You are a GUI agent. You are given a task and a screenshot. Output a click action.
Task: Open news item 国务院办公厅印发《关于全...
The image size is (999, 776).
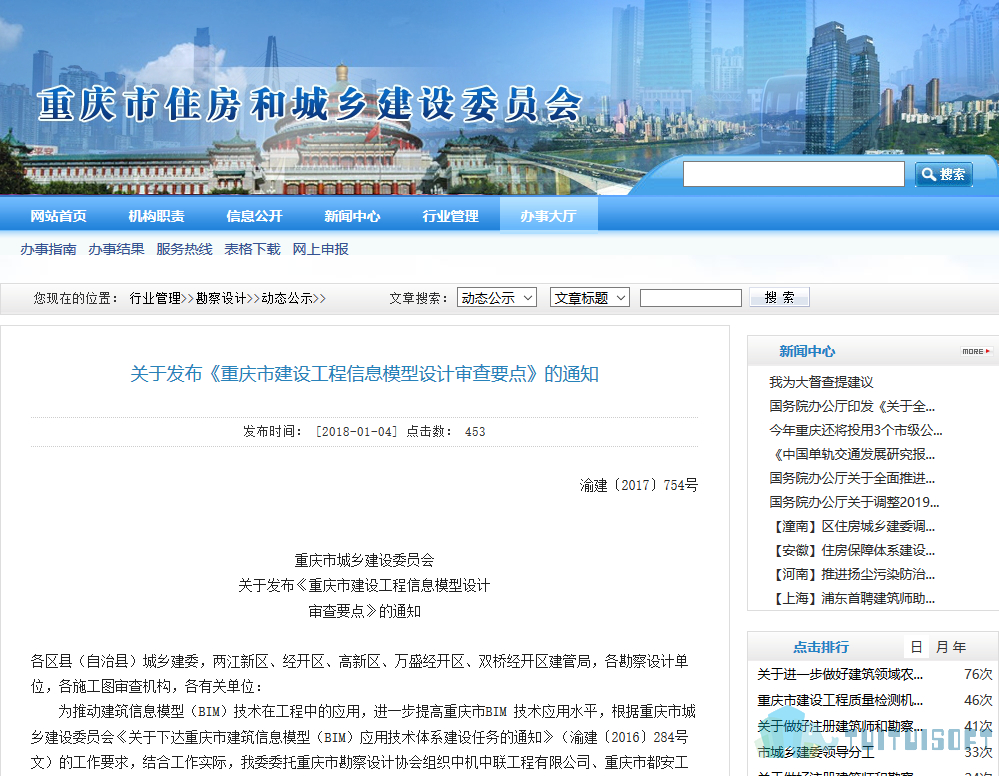(852, 406)
